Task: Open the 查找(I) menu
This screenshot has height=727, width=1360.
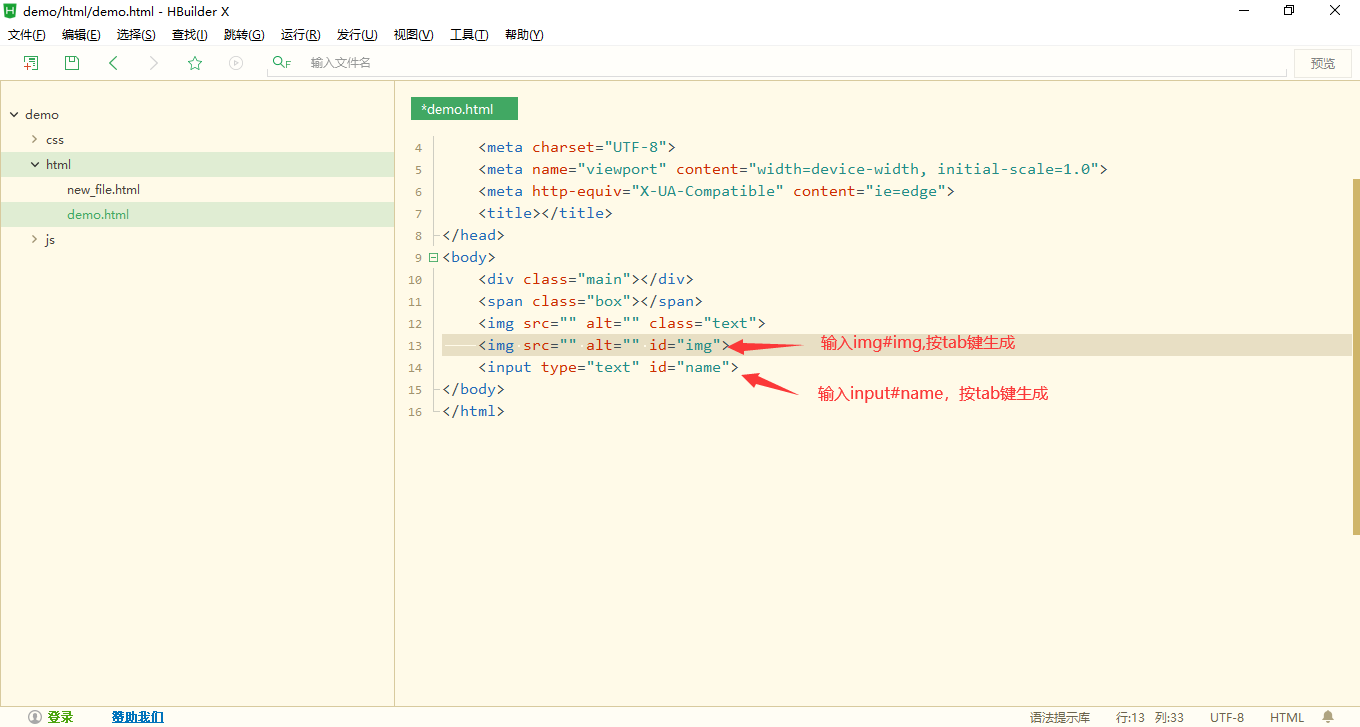Action: pyautogui.click(x=189, y=35)
